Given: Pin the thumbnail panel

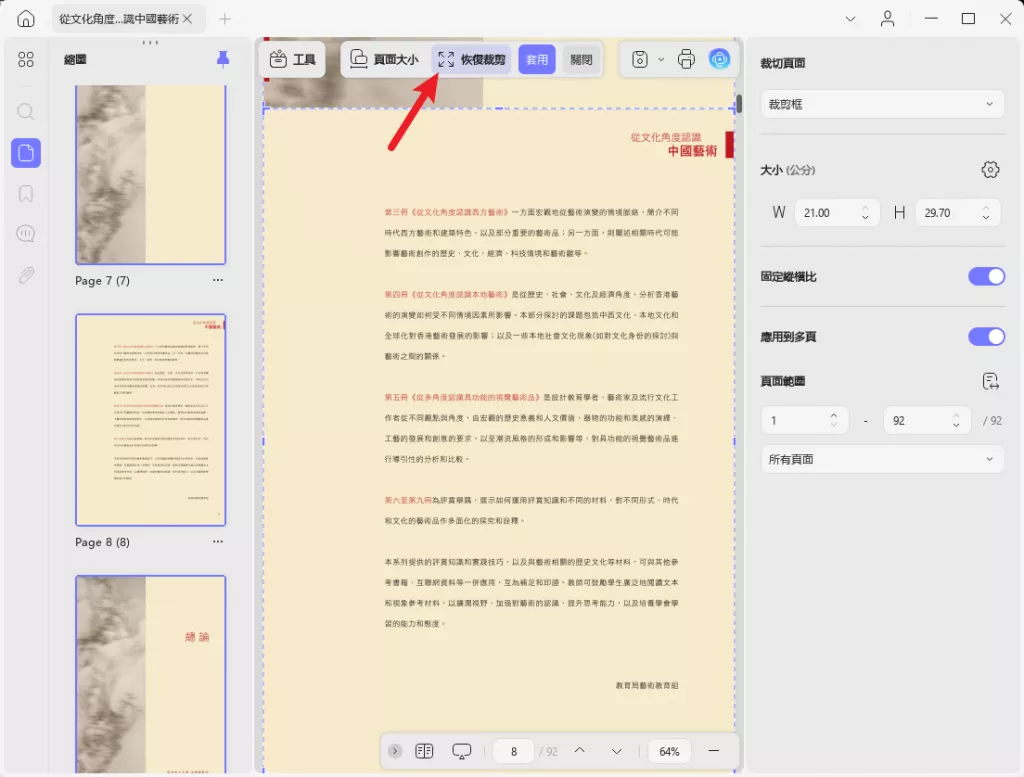Looking at the screenshot, I should 223,59.
